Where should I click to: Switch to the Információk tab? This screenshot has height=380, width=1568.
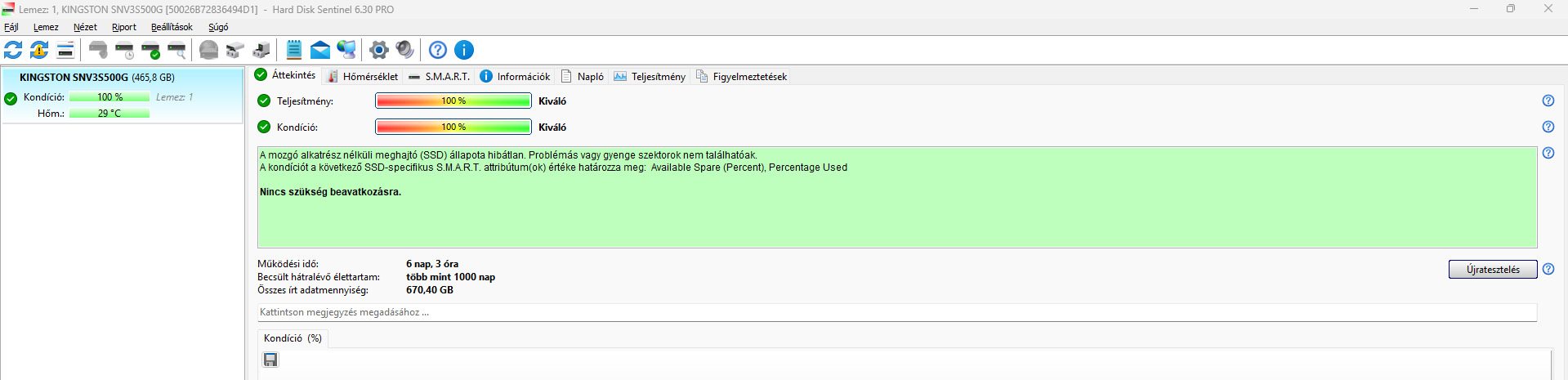515,76
